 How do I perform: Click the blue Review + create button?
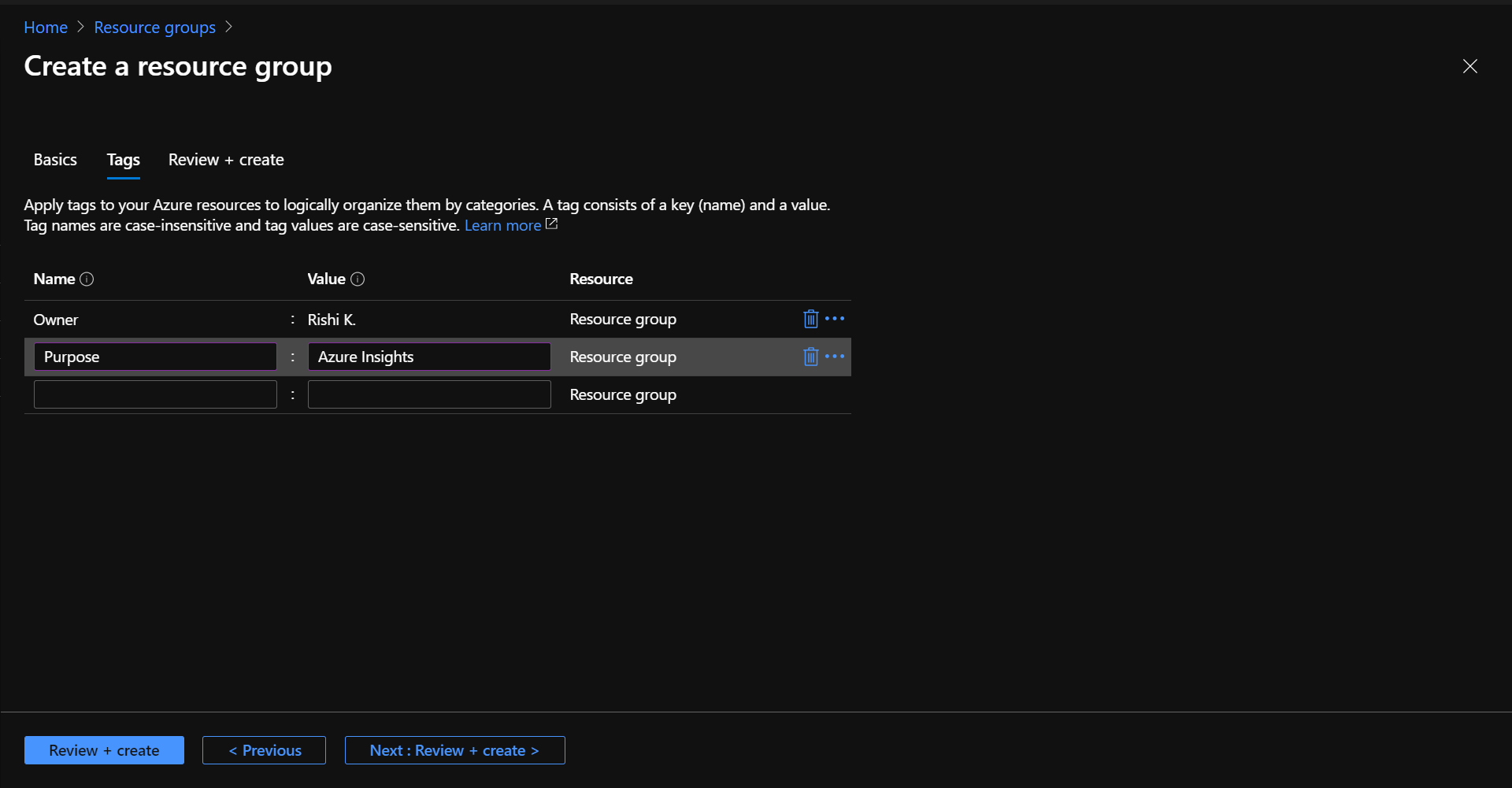[x=104, y=750]
